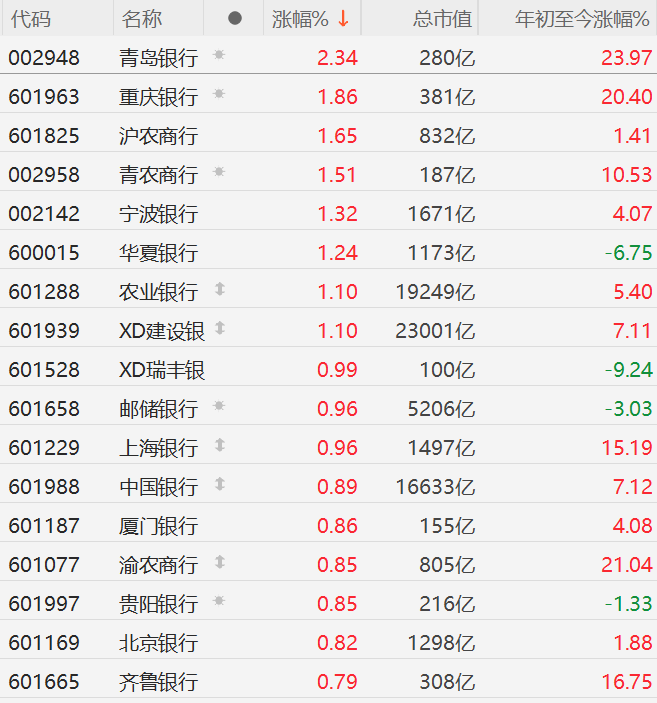This screenshot has width=657, height=703.
Task: Click the -1.33 year-to-date value
Action: click(x=629, y=604)
